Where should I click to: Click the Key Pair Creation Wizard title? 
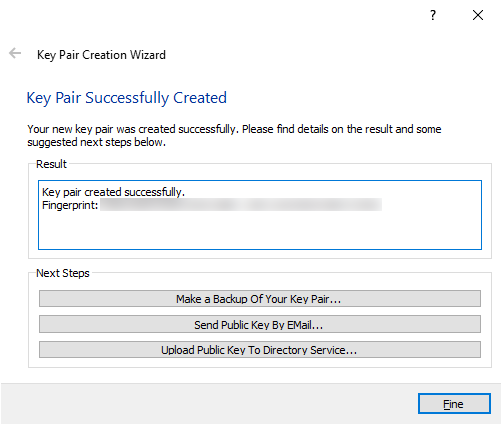(x=101, y=55)
